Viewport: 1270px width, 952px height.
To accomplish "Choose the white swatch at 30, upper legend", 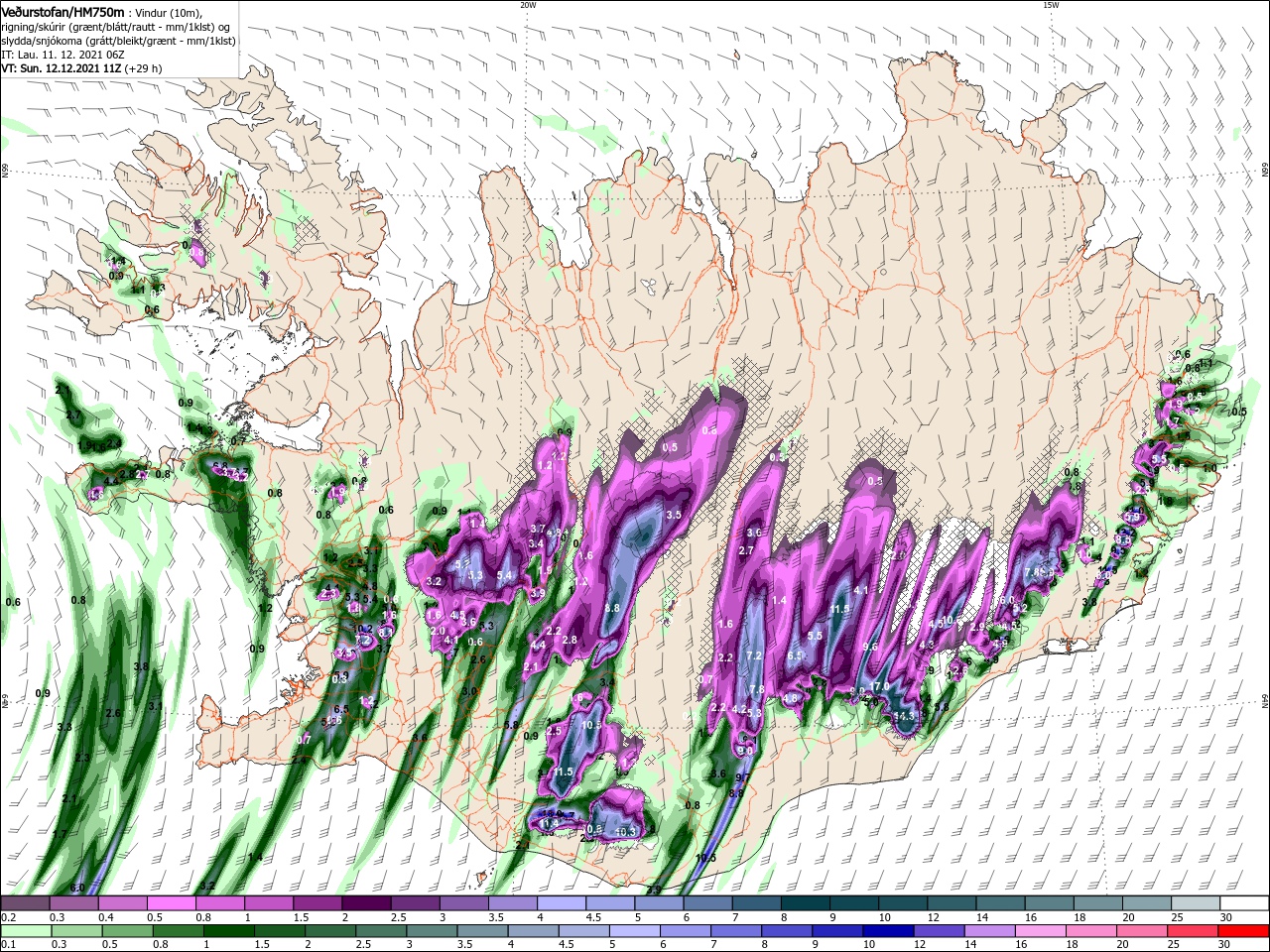I will [x=1245, y=903].
